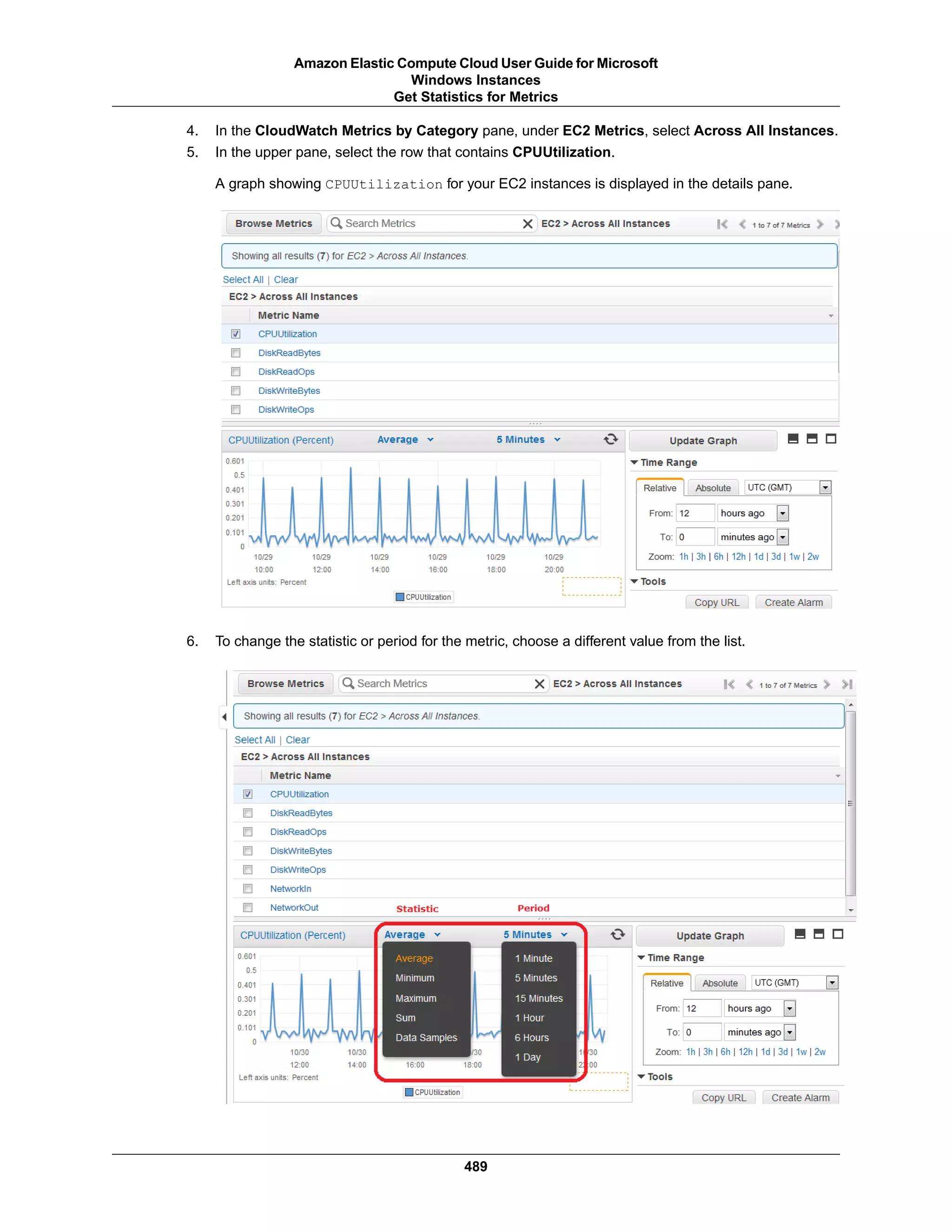Go to previous page icon in lower console
The width and height of the screenshot is (952, 1232).
[x=749, y=684]
